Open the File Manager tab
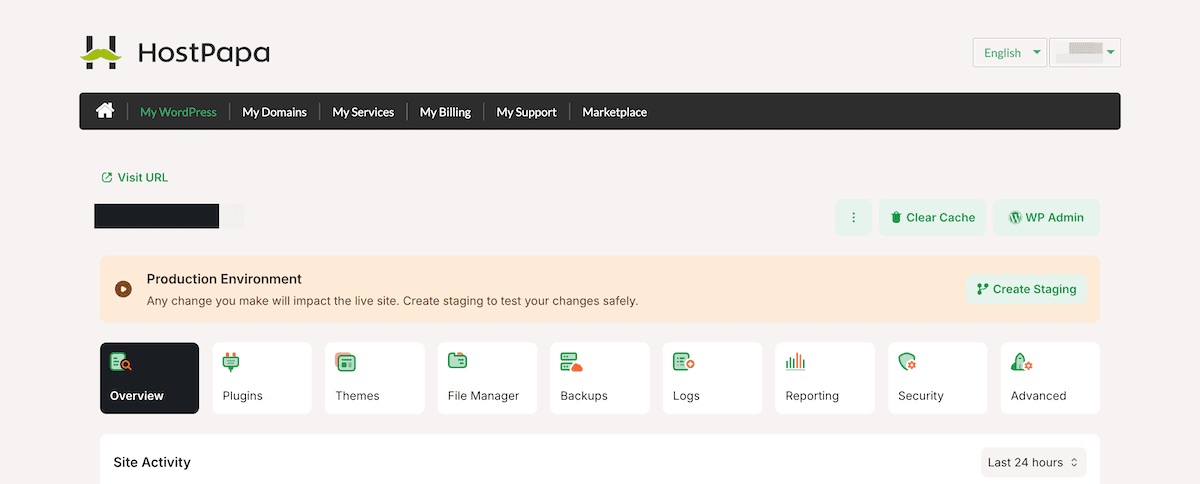Image resolution: width=1200 pixels, height=484 pixels. click(x=487, y=378)
